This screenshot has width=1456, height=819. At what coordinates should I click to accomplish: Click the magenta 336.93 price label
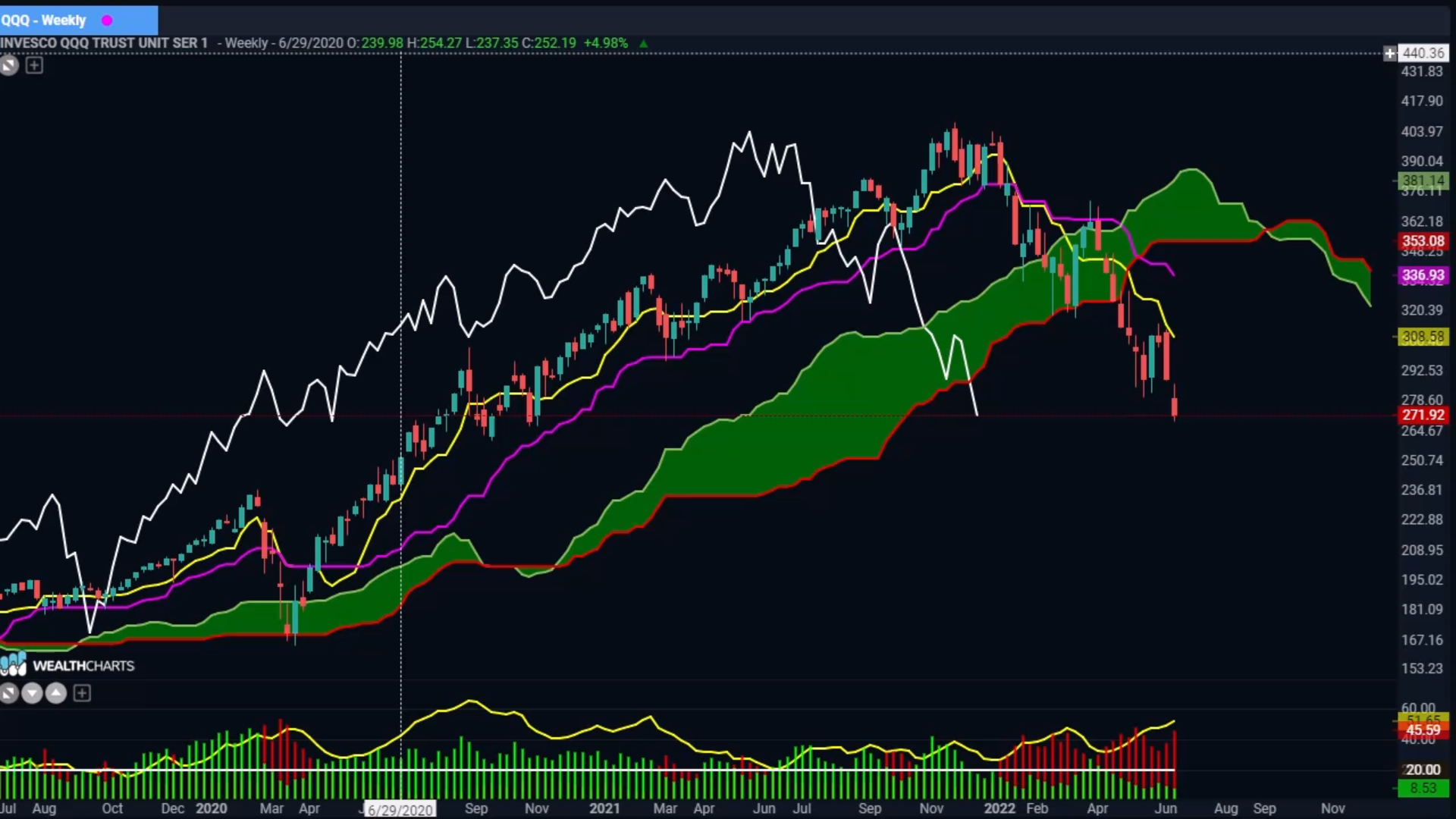click(1423, 275)
